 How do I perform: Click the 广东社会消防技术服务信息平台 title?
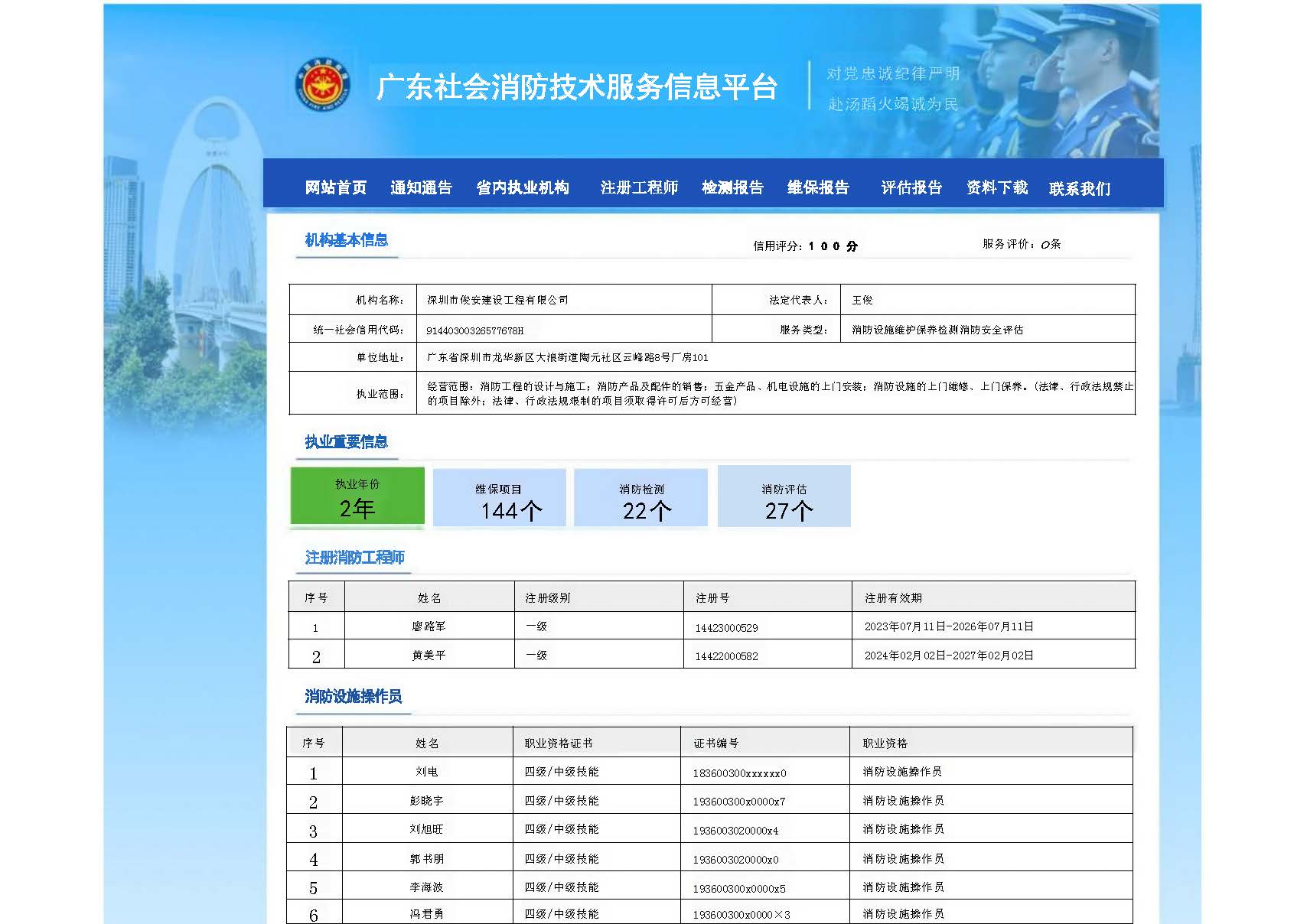click(x=577, y=86)
